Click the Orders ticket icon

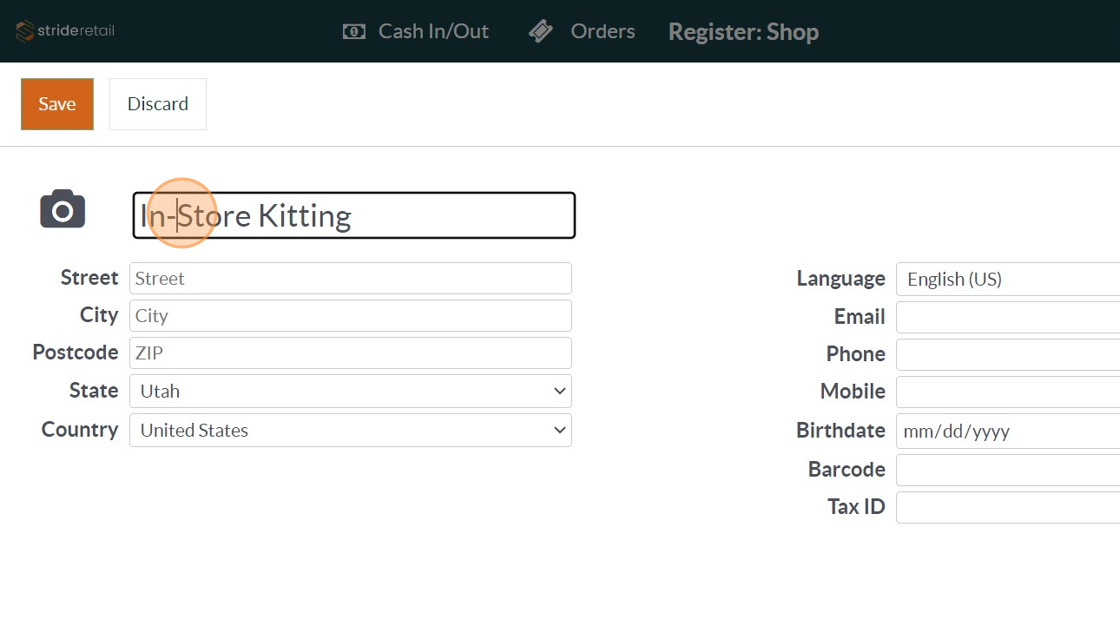click(541, 31)
